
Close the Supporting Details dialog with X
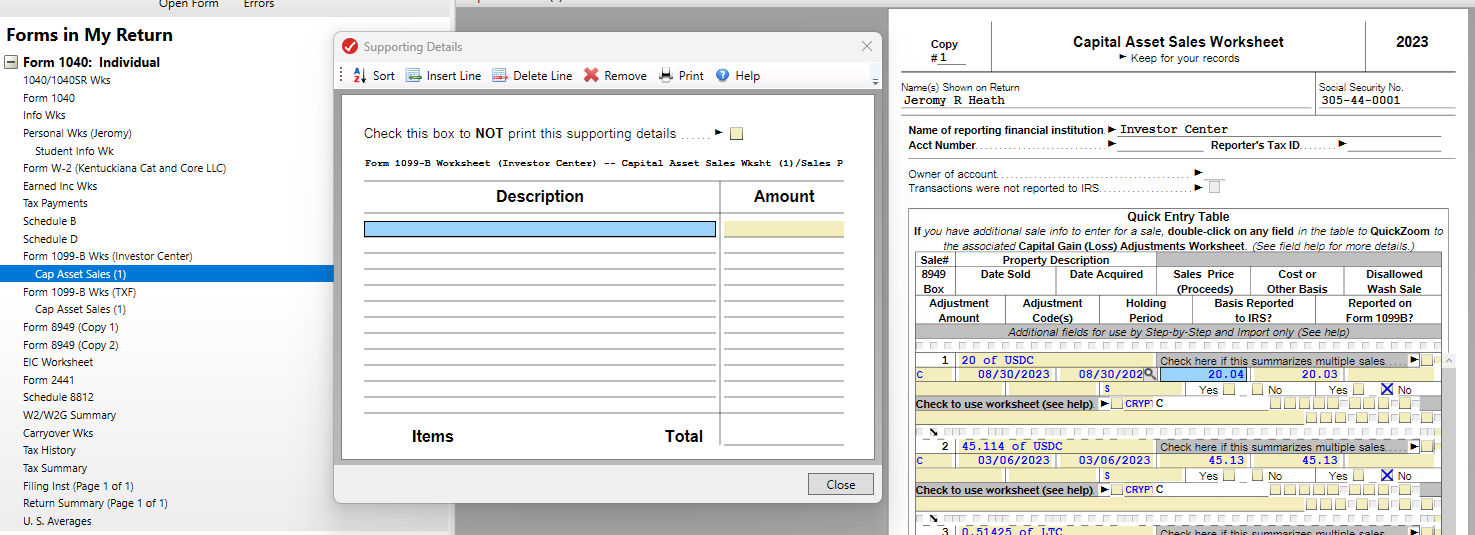point(867,47)
